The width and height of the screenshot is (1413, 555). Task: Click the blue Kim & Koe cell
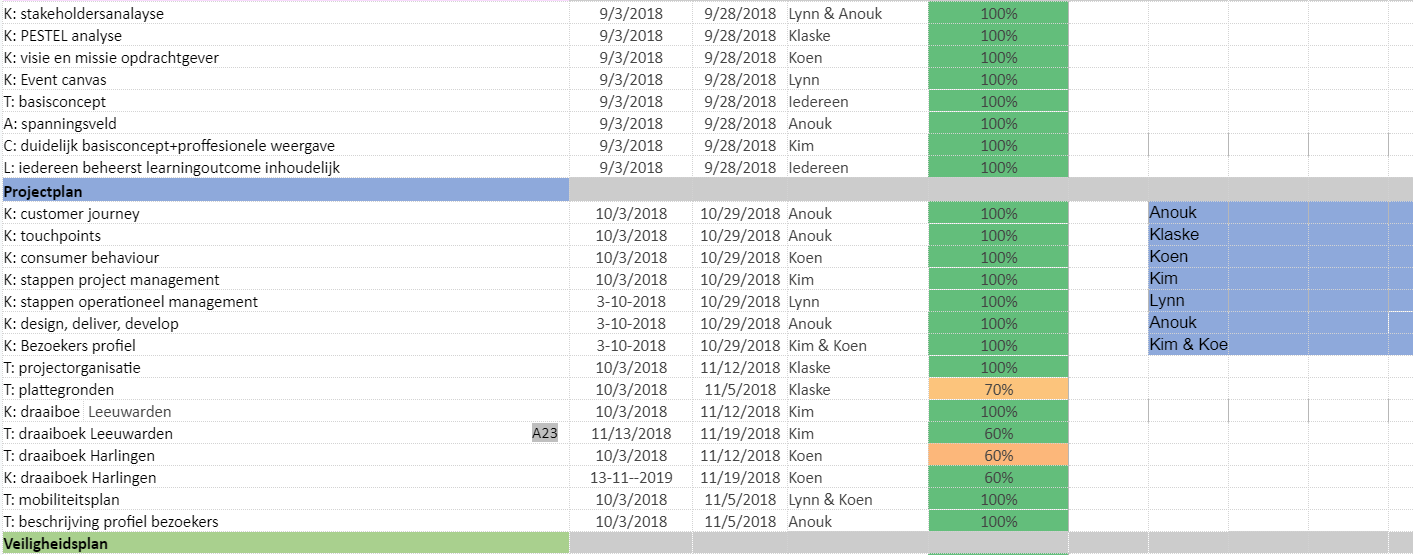(x=1268, y=345)
